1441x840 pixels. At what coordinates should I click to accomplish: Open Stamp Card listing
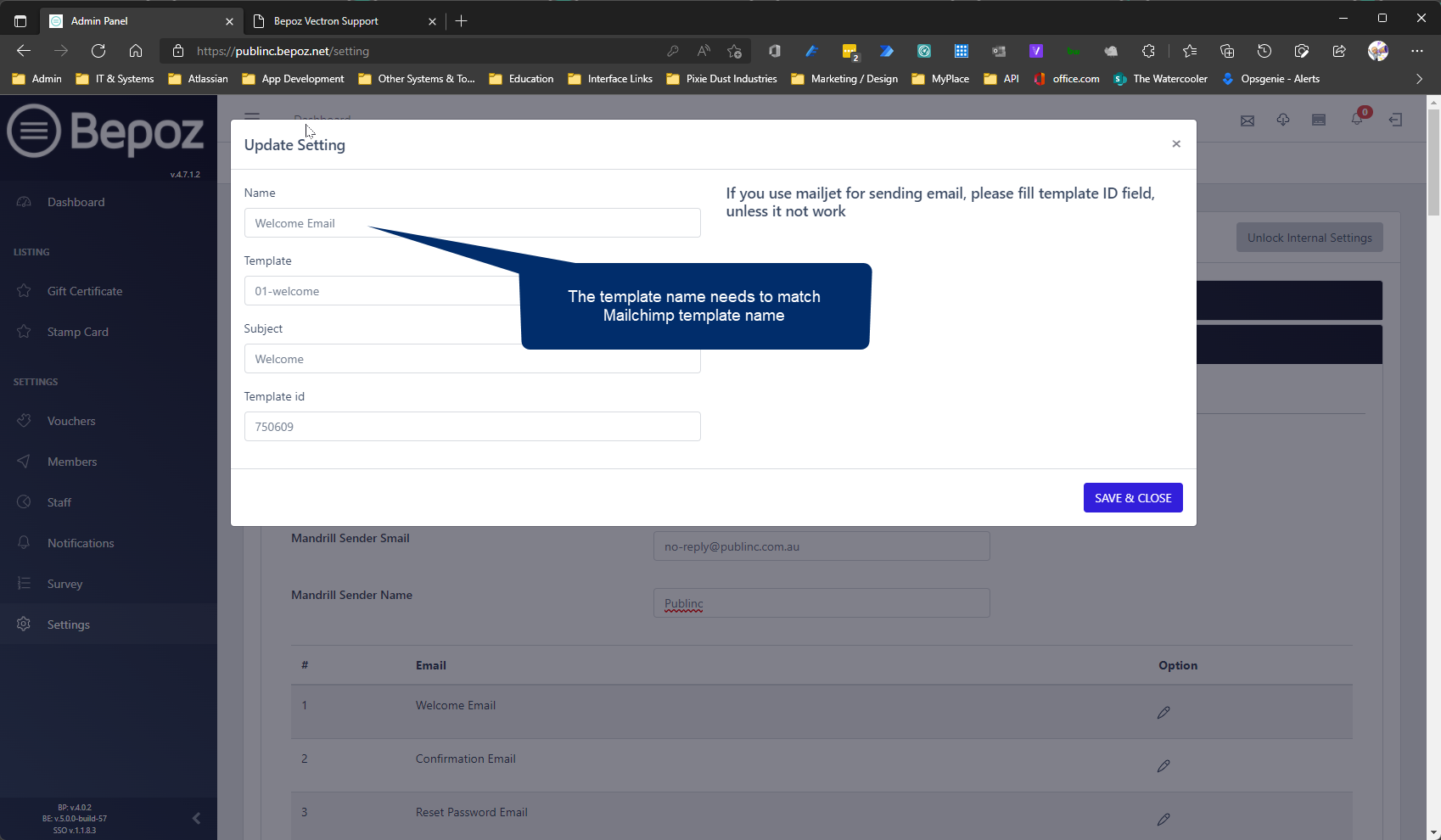pyautogui.click(x=77, y=332)
